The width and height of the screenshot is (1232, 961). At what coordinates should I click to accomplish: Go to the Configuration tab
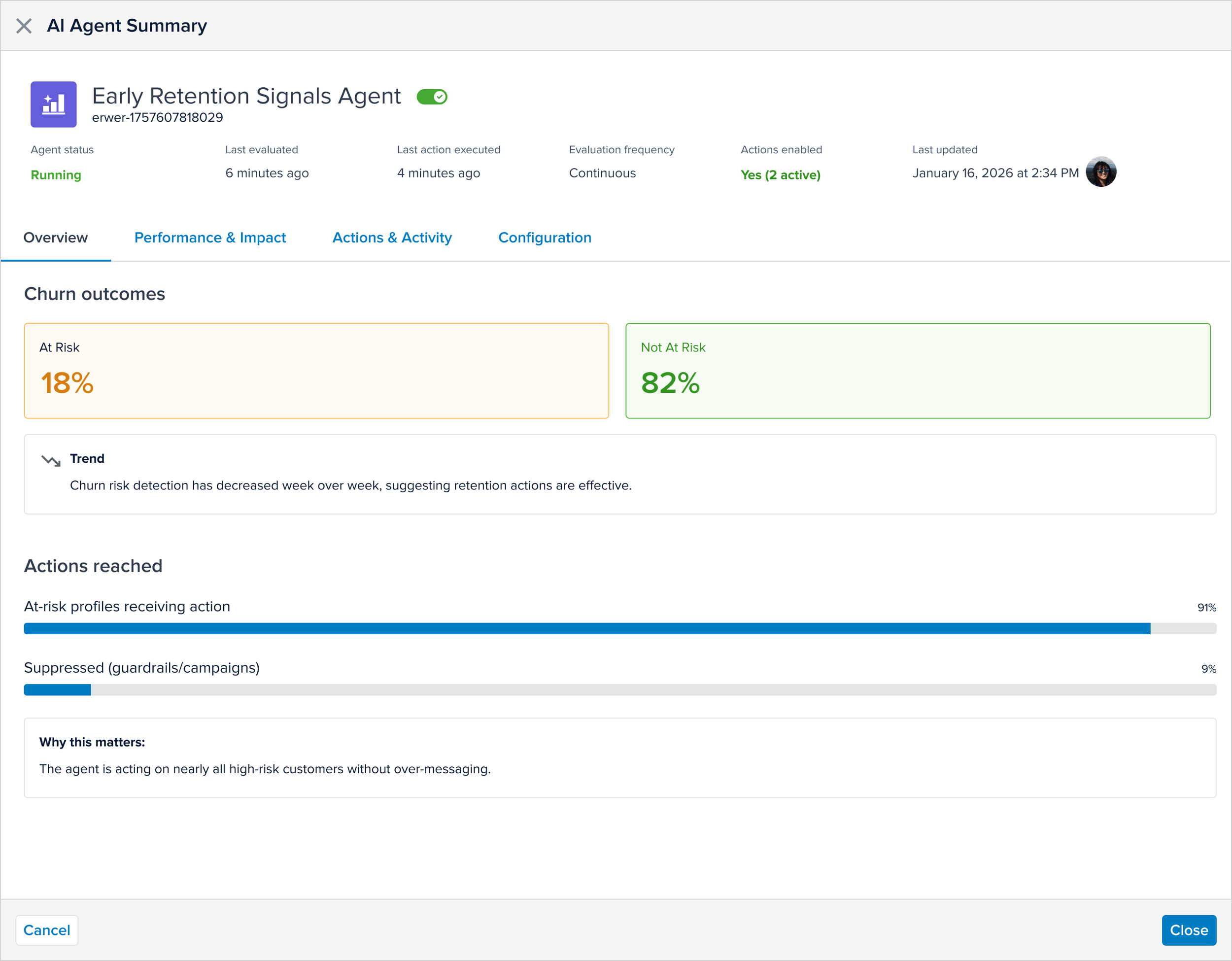point(545,238)
